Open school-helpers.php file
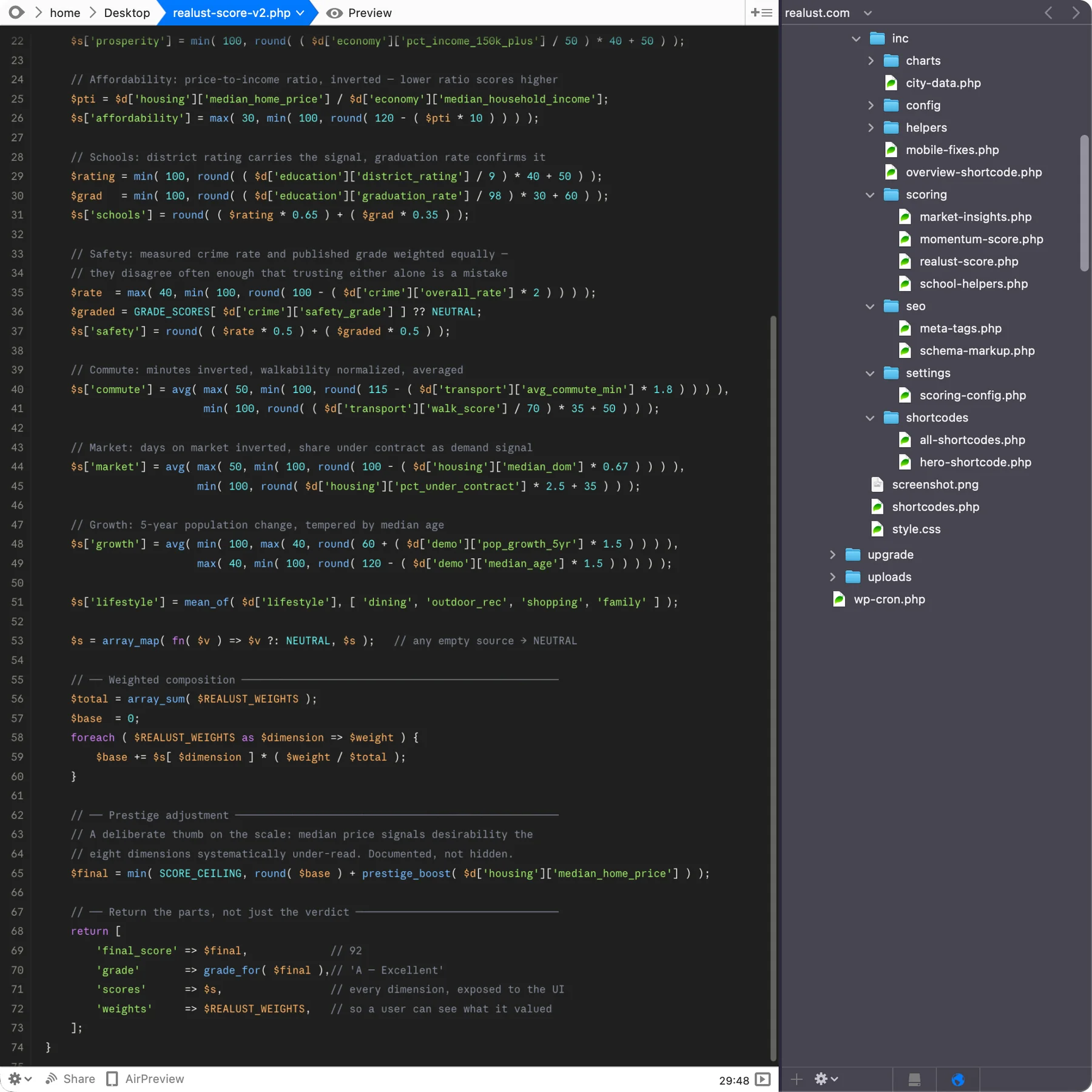Image resolution: width=1092 pixels, height=1092 pixels. click(973, 284)
